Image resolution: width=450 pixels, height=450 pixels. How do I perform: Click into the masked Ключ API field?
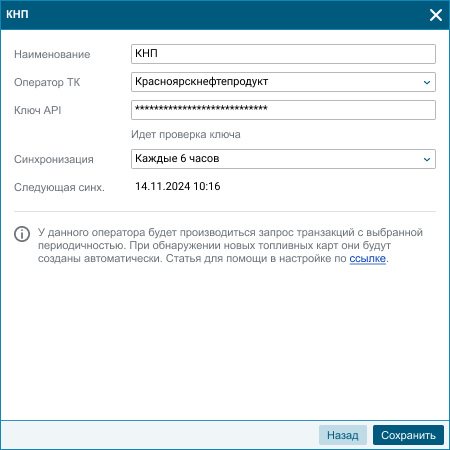pos(283,110)
